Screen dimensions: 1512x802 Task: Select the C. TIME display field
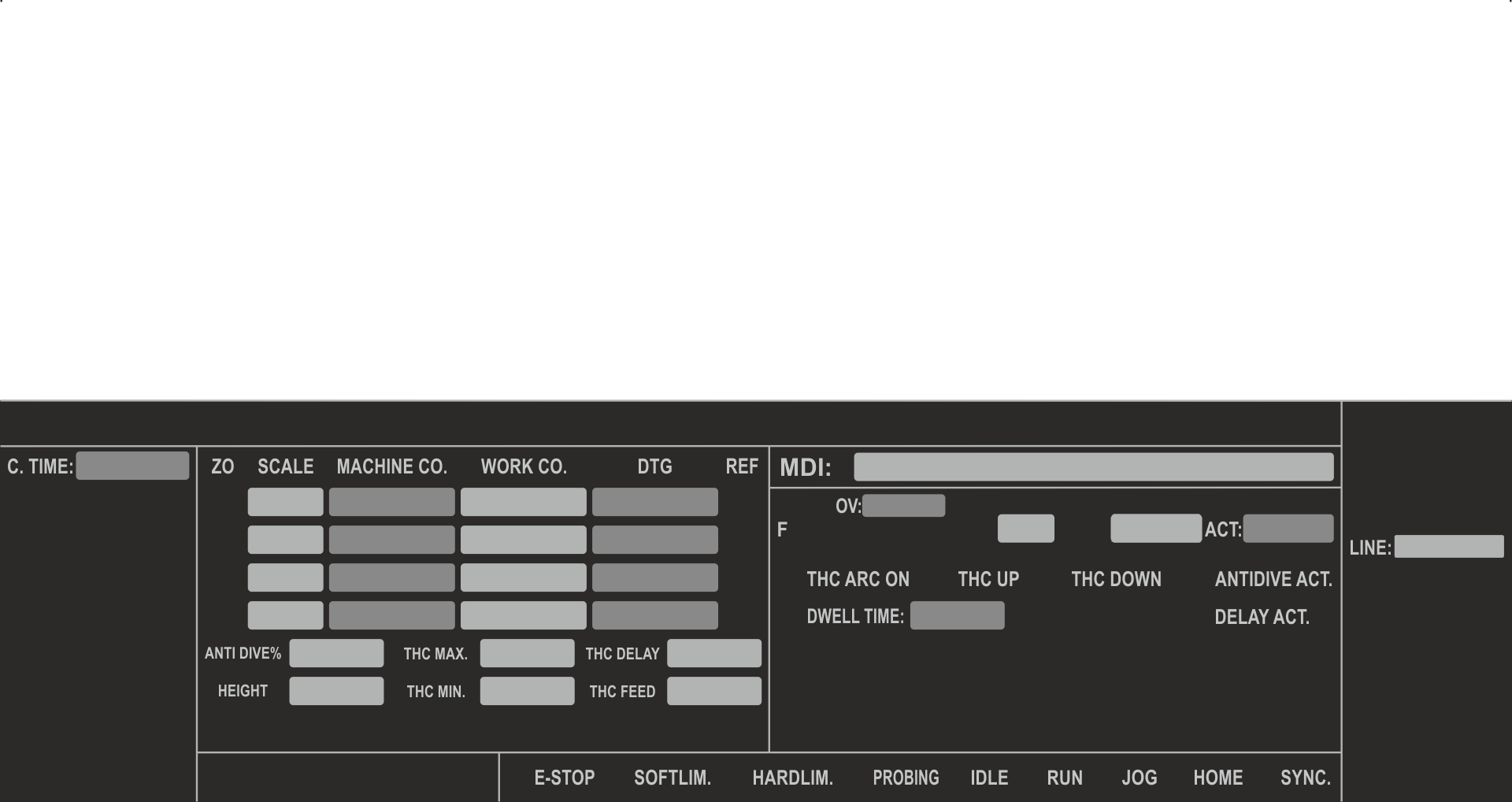click(132, 466)
